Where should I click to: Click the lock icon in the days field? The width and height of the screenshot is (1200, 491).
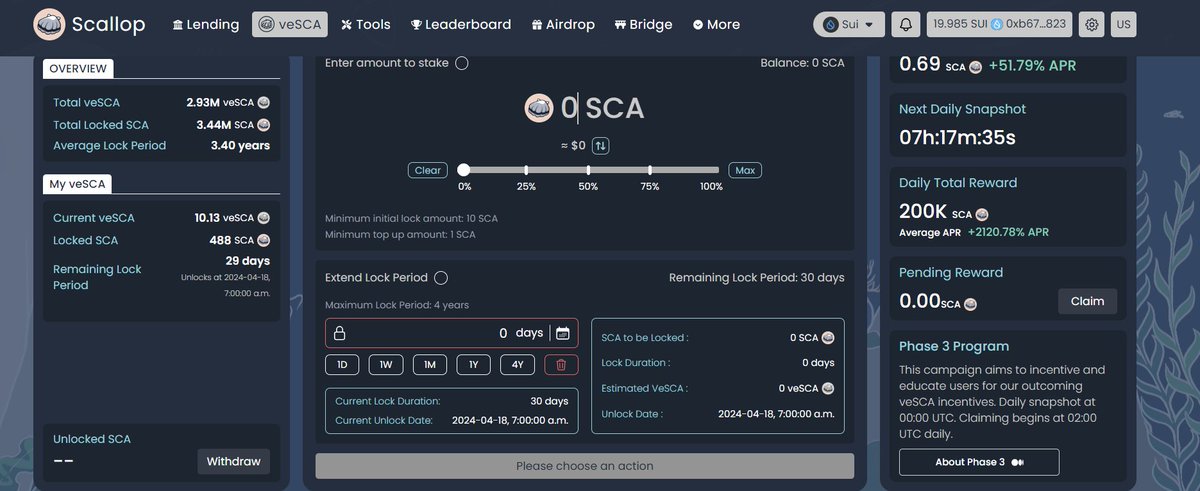click(x=340, y=333)
